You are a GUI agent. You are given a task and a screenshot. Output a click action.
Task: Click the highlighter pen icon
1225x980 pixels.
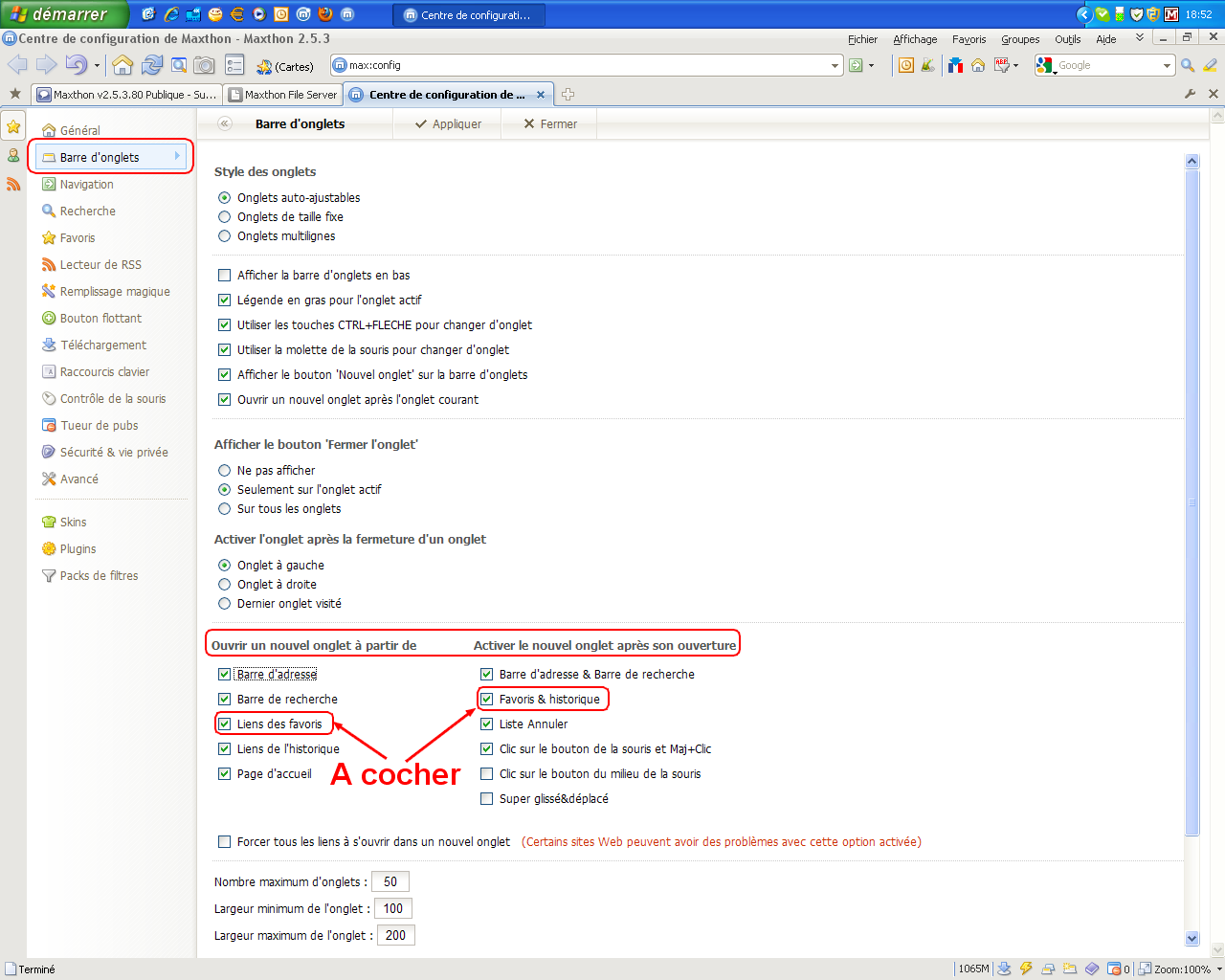pyautogui.click(x=1211, y=65)
